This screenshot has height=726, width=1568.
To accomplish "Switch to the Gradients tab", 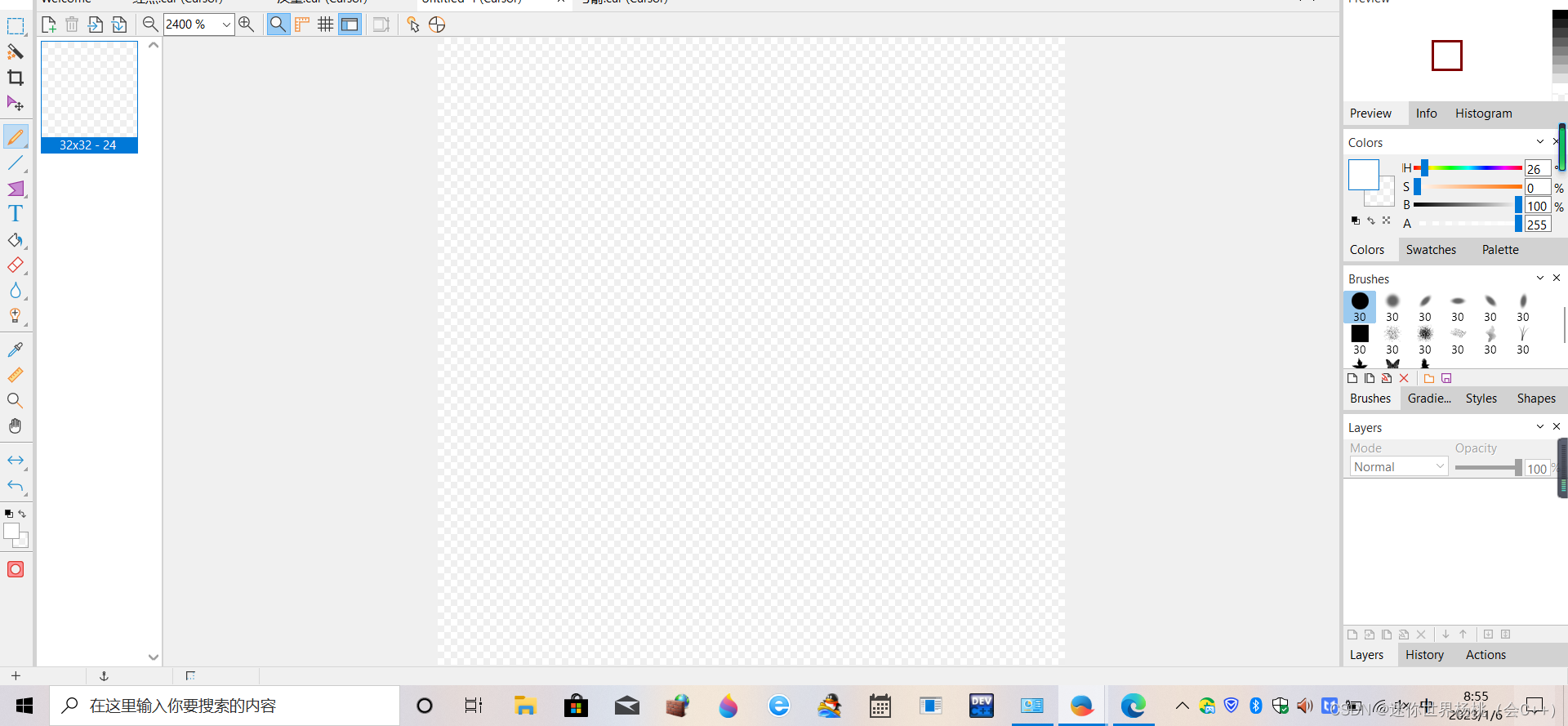I will click(x=1429, y=399).
